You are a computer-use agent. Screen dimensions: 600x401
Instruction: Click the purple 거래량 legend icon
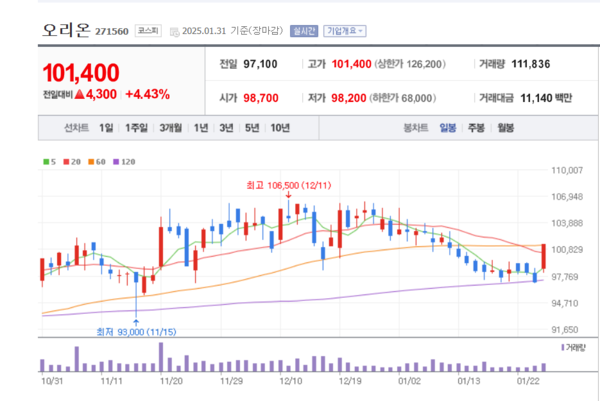point(560,348)
